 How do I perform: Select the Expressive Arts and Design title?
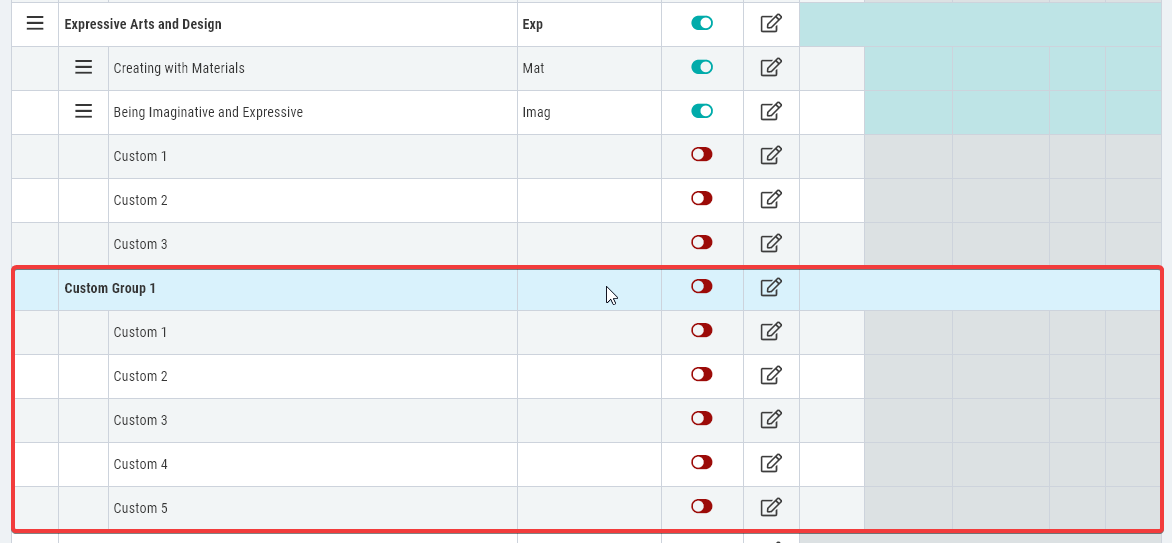pos(143,24)
